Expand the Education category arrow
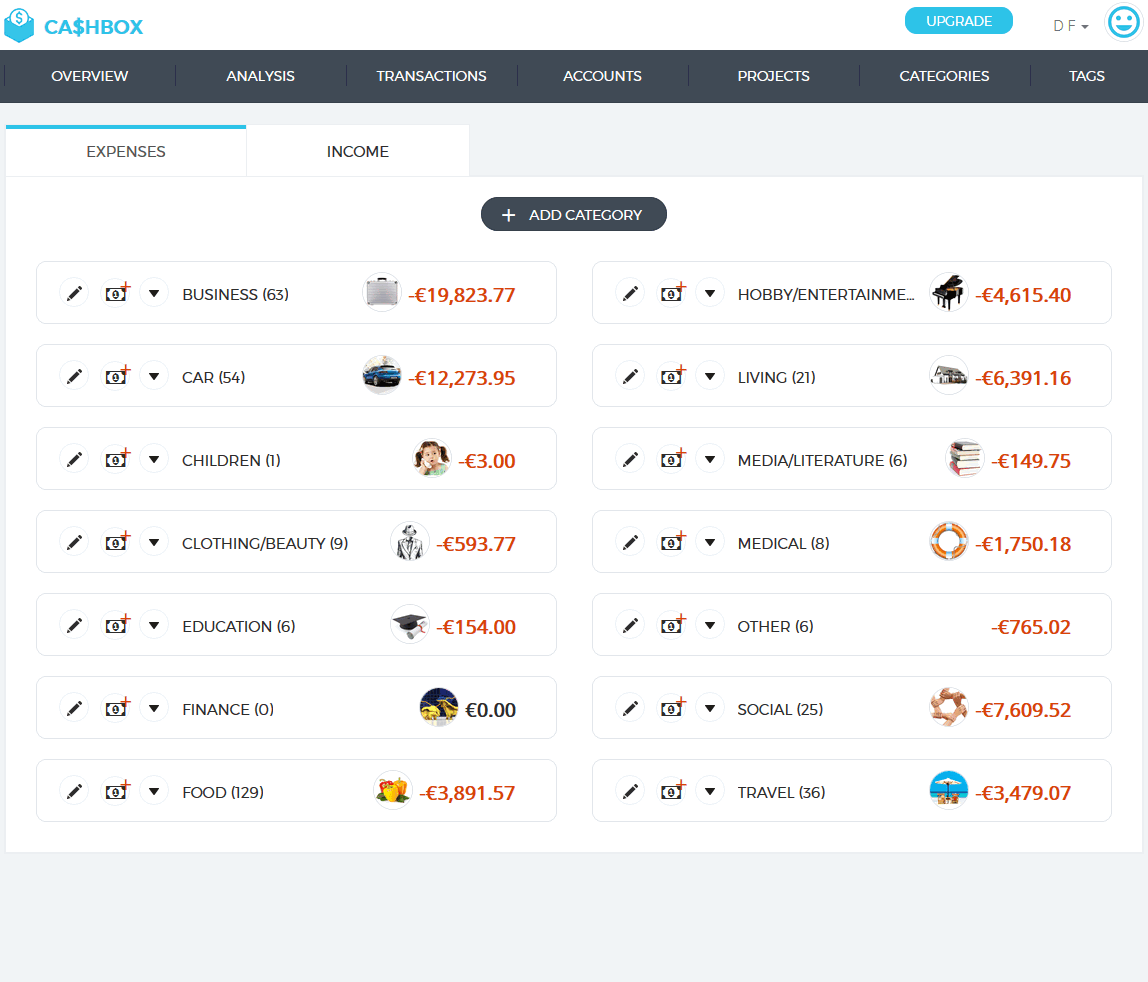The image size is (1148, 982). (x=154, y=626)
